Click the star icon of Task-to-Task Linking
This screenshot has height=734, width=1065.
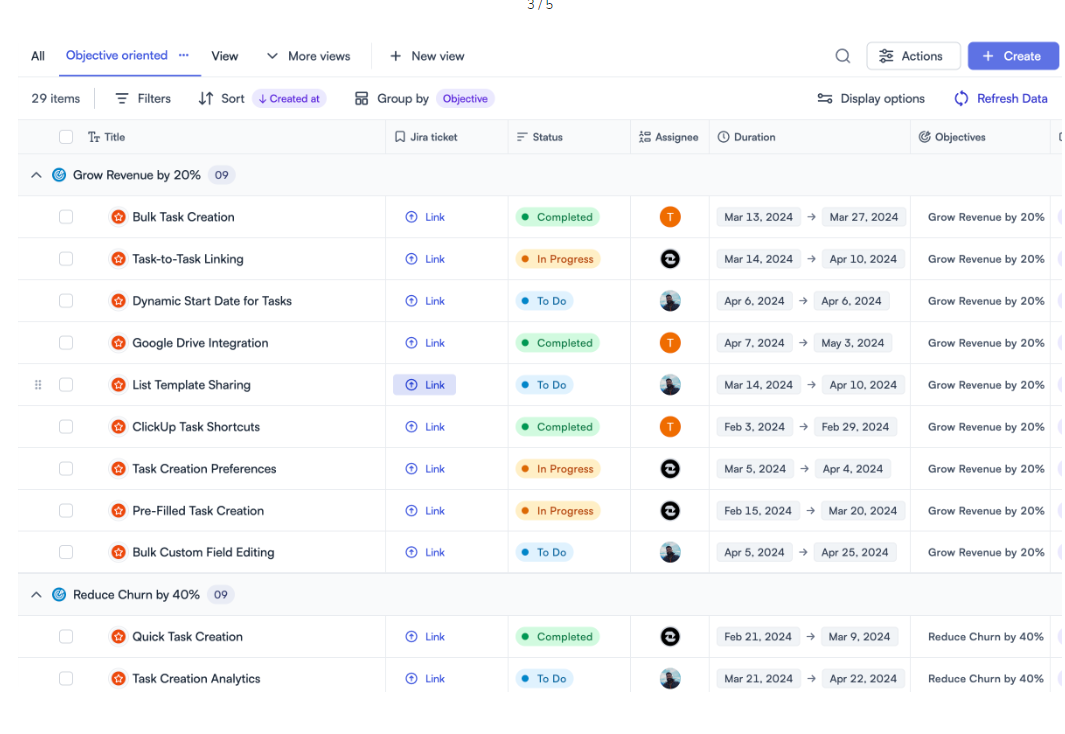(118, 259)
